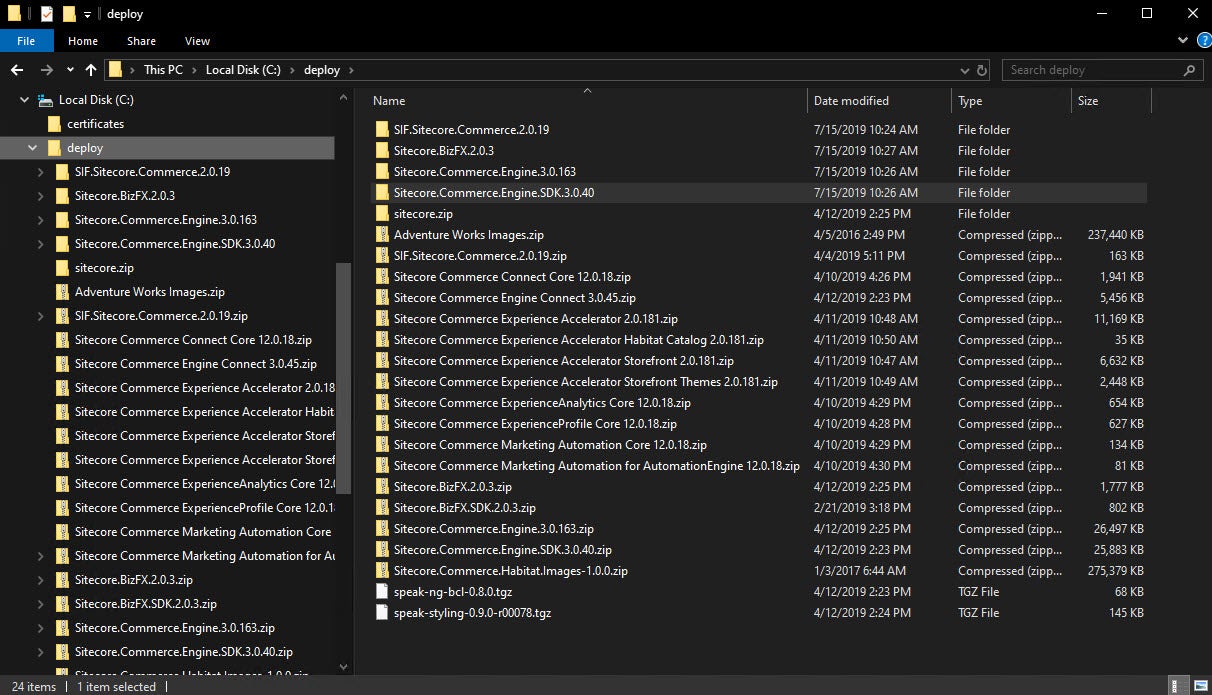Open the View ribbon tab

[197, 41]
